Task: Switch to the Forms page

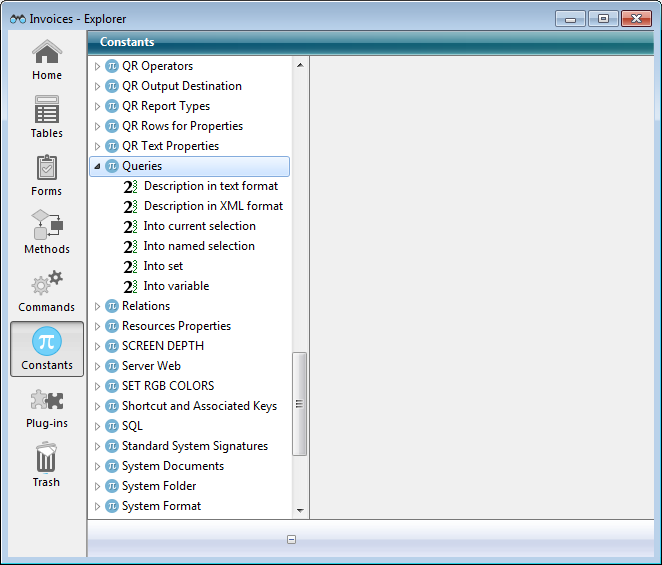Action: pyautogui.click(x=47, y=175)
